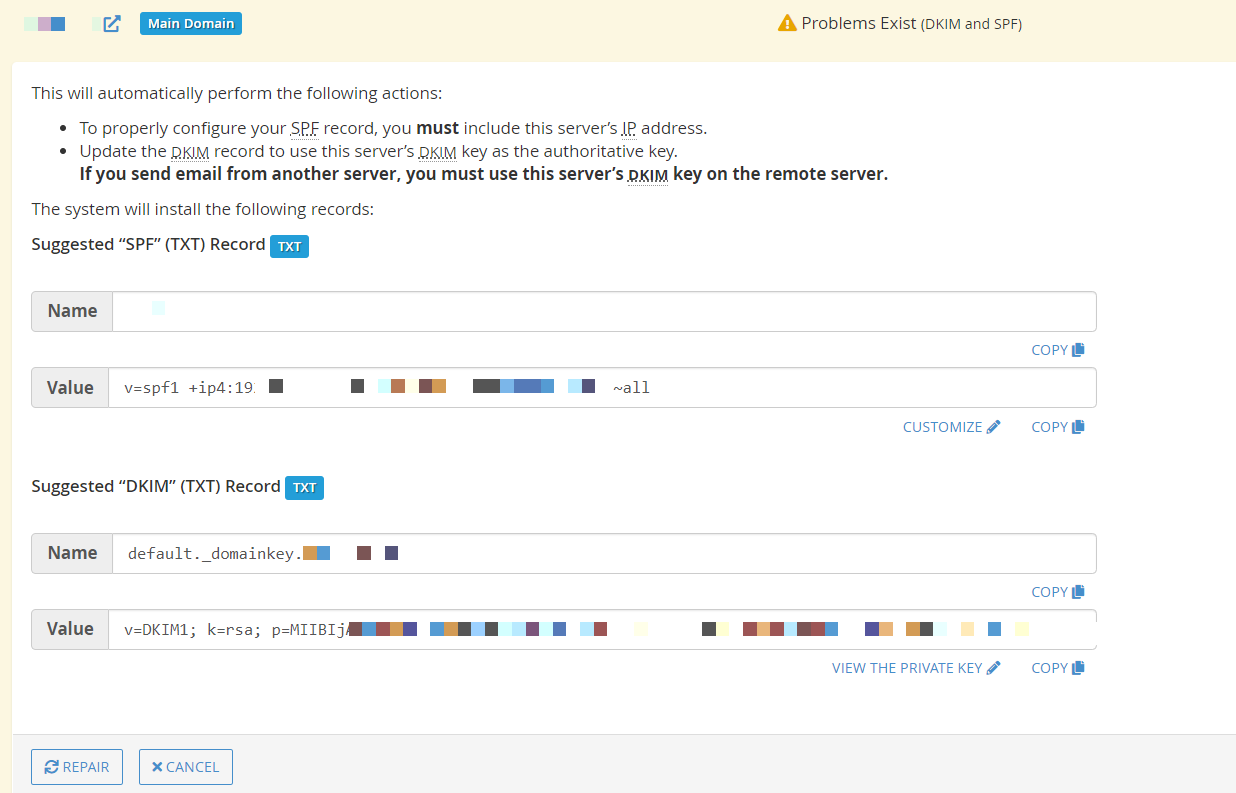Open the SPF record customization editor

[942, 426]
